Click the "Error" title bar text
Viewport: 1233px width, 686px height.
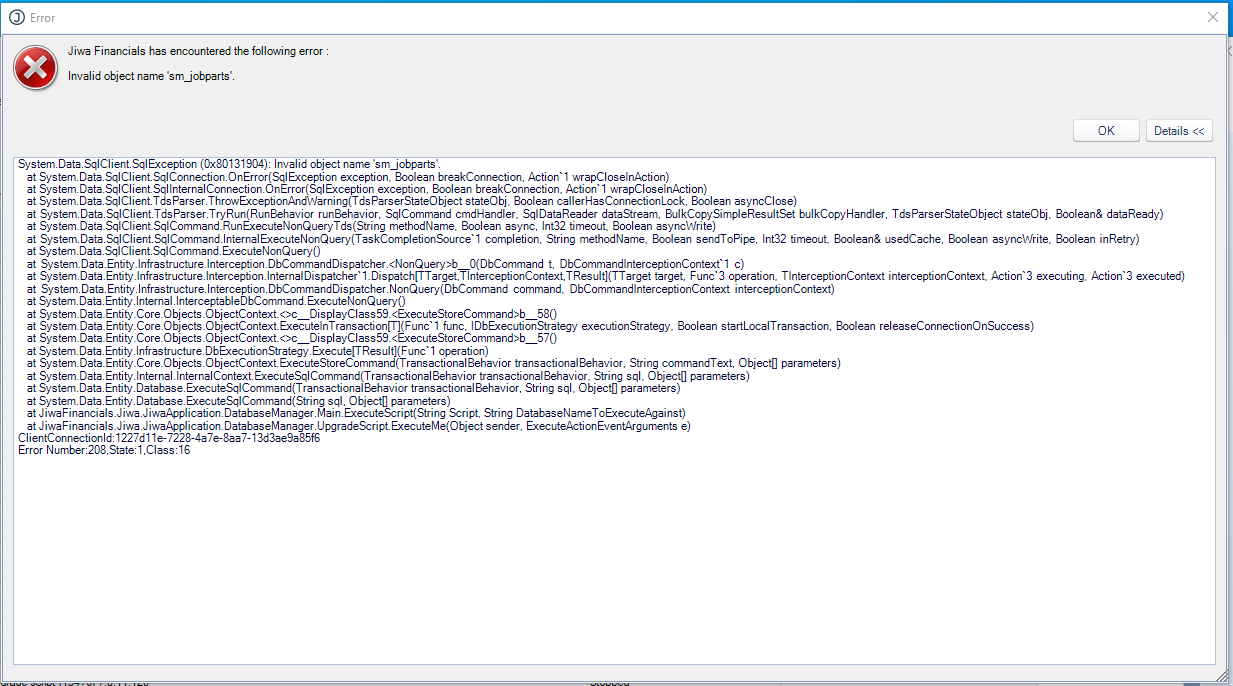pyautogui.click(x=43, y=17)
